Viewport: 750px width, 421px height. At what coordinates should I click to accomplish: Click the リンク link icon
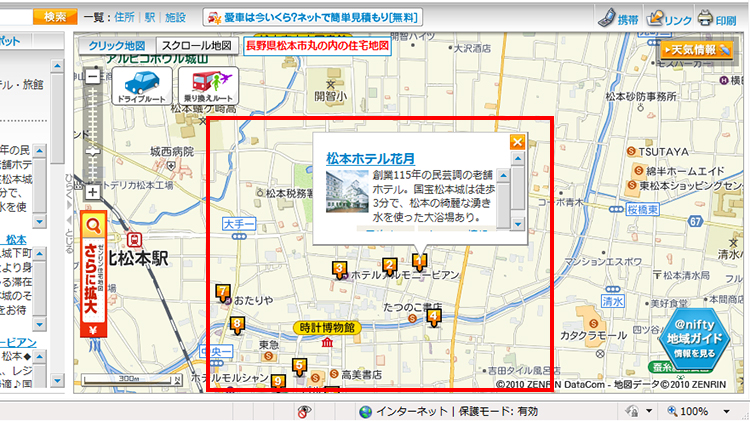(654, 18)
